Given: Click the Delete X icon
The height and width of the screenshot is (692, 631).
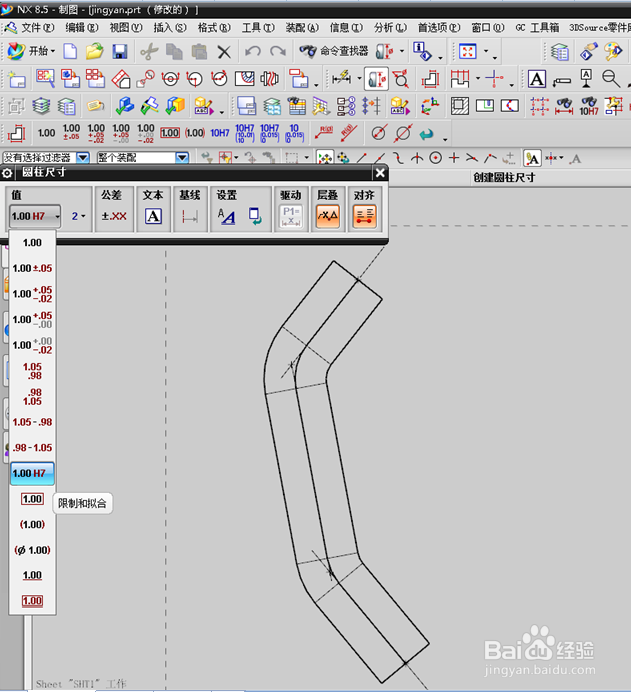Looking at the screenshot, I should point(224,52).
